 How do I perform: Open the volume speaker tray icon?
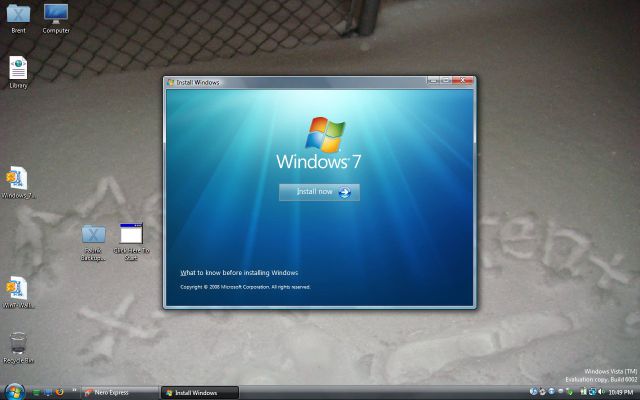601,391
